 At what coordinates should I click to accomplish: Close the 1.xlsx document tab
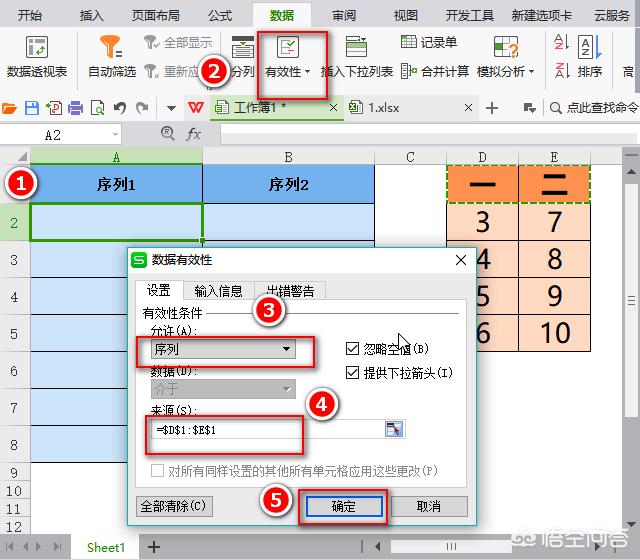468,108
